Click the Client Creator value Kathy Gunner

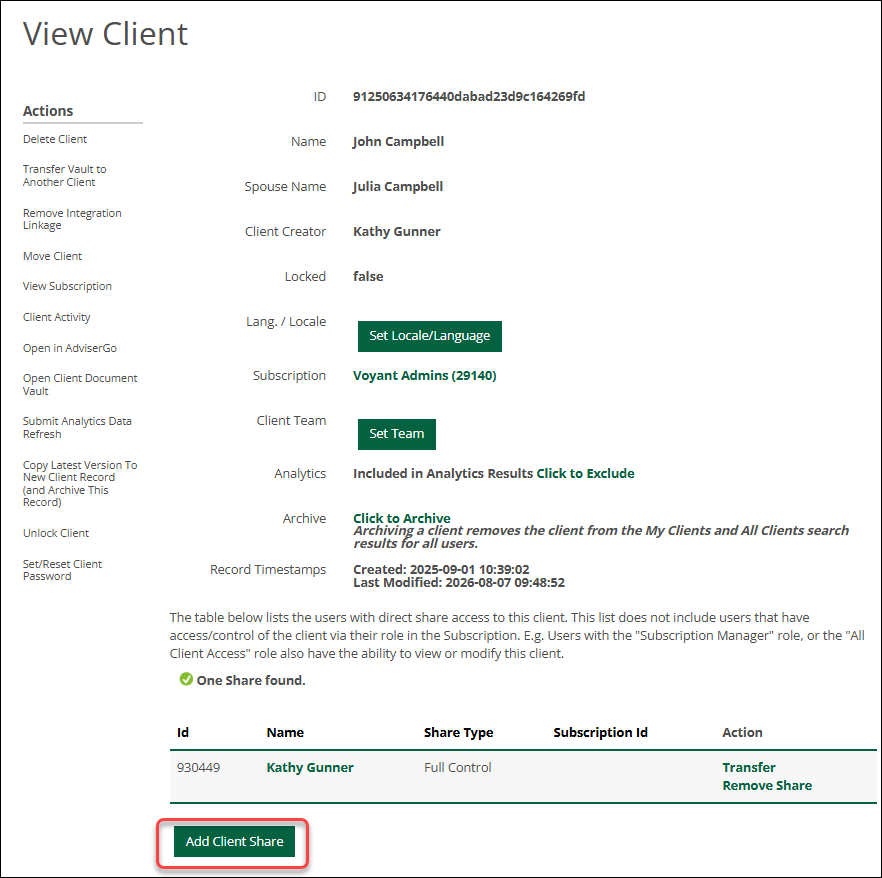tap(397, 232)
